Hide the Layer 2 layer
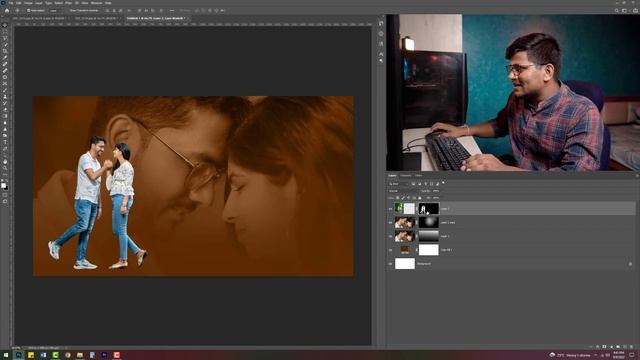Screen dimensions: 640x360 tap(390, 209)
